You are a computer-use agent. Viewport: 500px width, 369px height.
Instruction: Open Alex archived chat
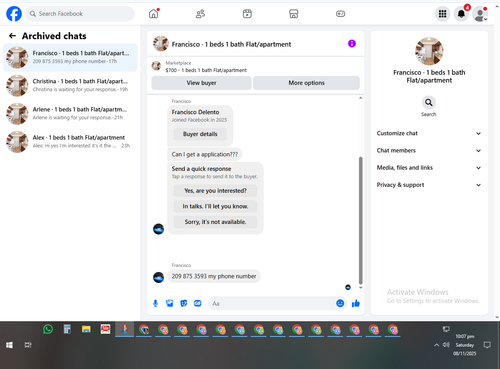[x=70, y=142]
